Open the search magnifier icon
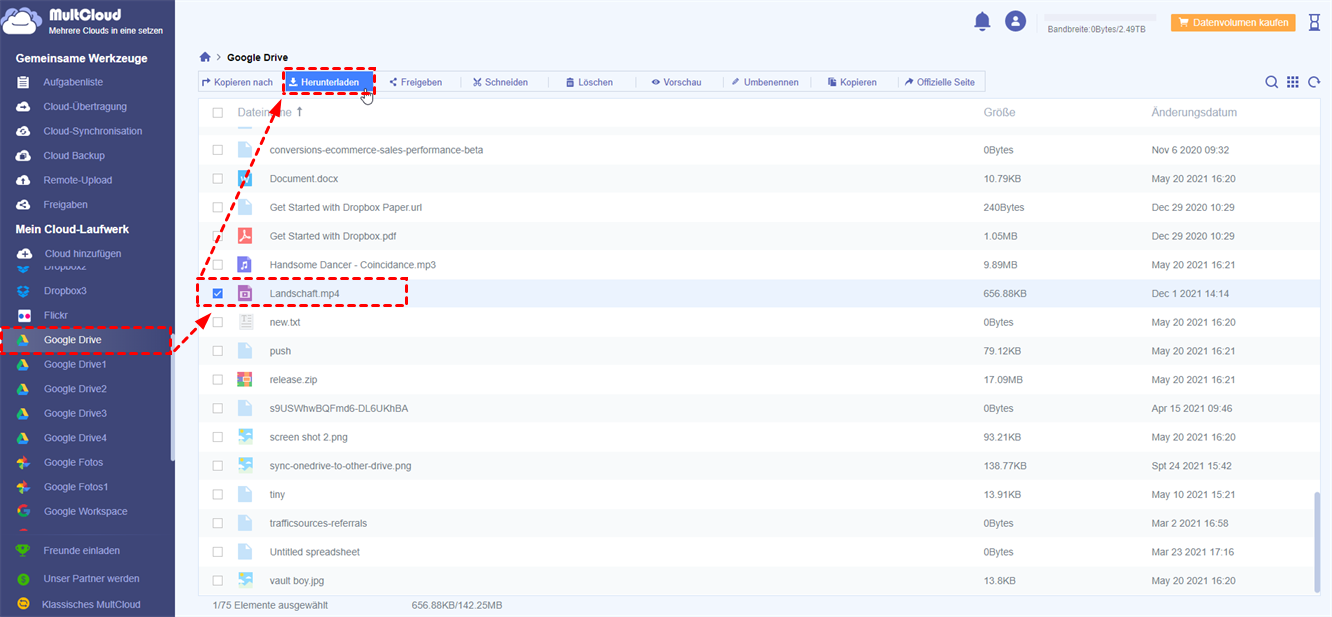 pyautogui.click(x=1271, y=82)
